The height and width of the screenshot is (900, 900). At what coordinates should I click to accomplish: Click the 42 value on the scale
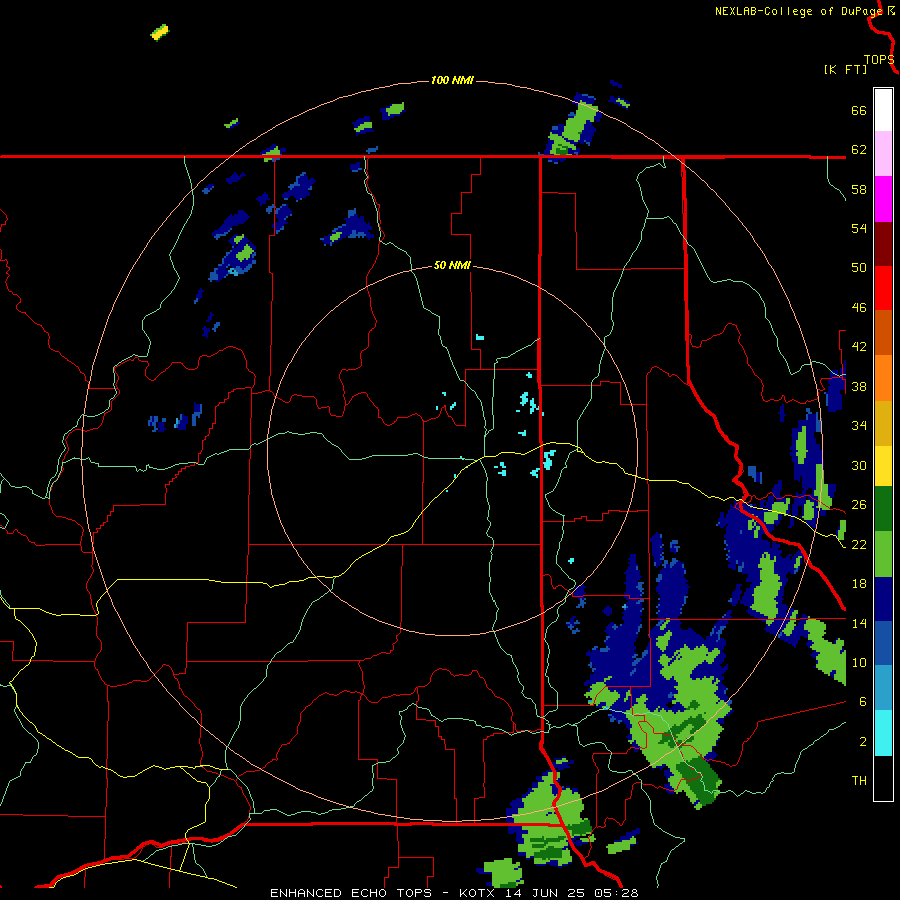(x=859, y=347)
